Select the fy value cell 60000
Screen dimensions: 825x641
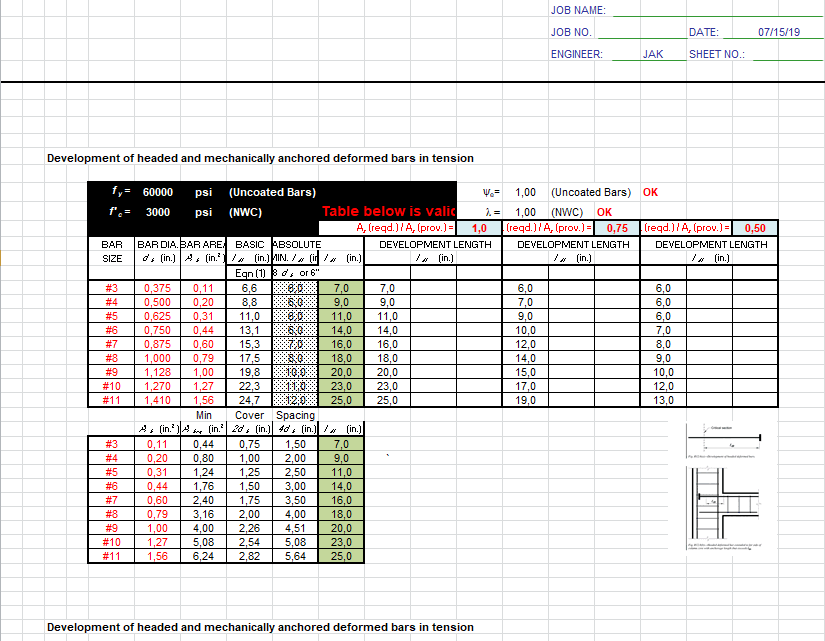pyautogui.click(x=157, y=192)
